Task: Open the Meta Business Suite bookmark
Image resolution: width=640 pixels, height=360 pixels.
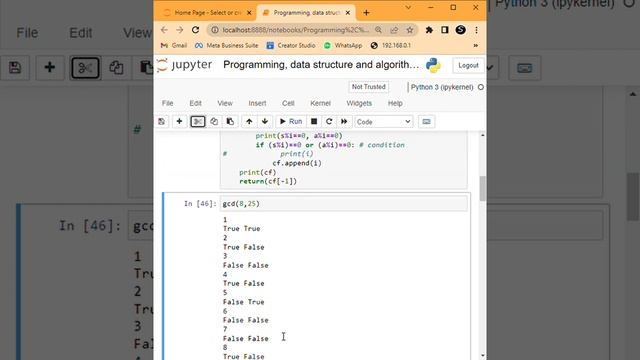Action: [x=227, y=45]
